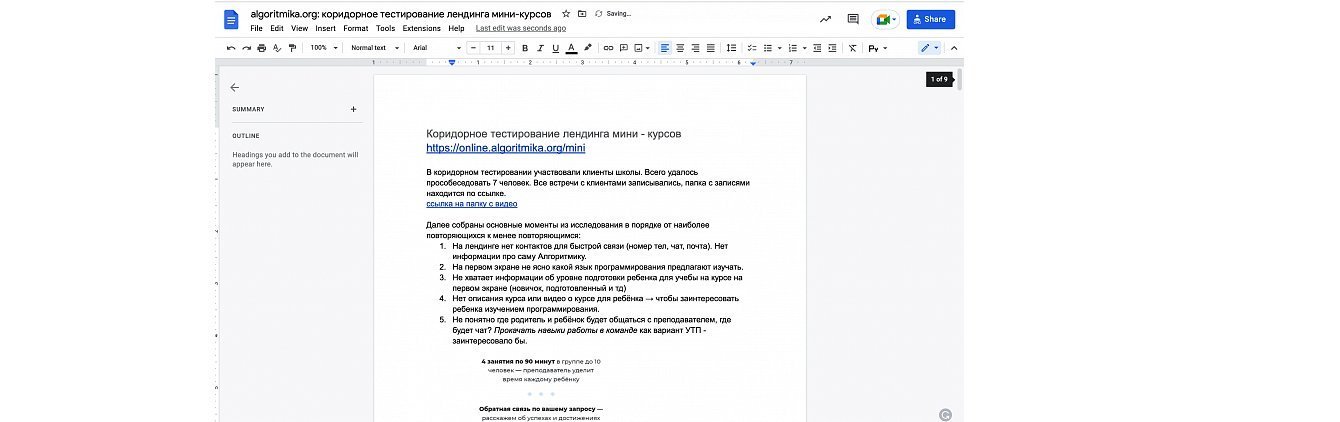Viewport: 1340px width, 422px height.
Task: Print the document
Action: pyautogui.click(x=261, y=48)
